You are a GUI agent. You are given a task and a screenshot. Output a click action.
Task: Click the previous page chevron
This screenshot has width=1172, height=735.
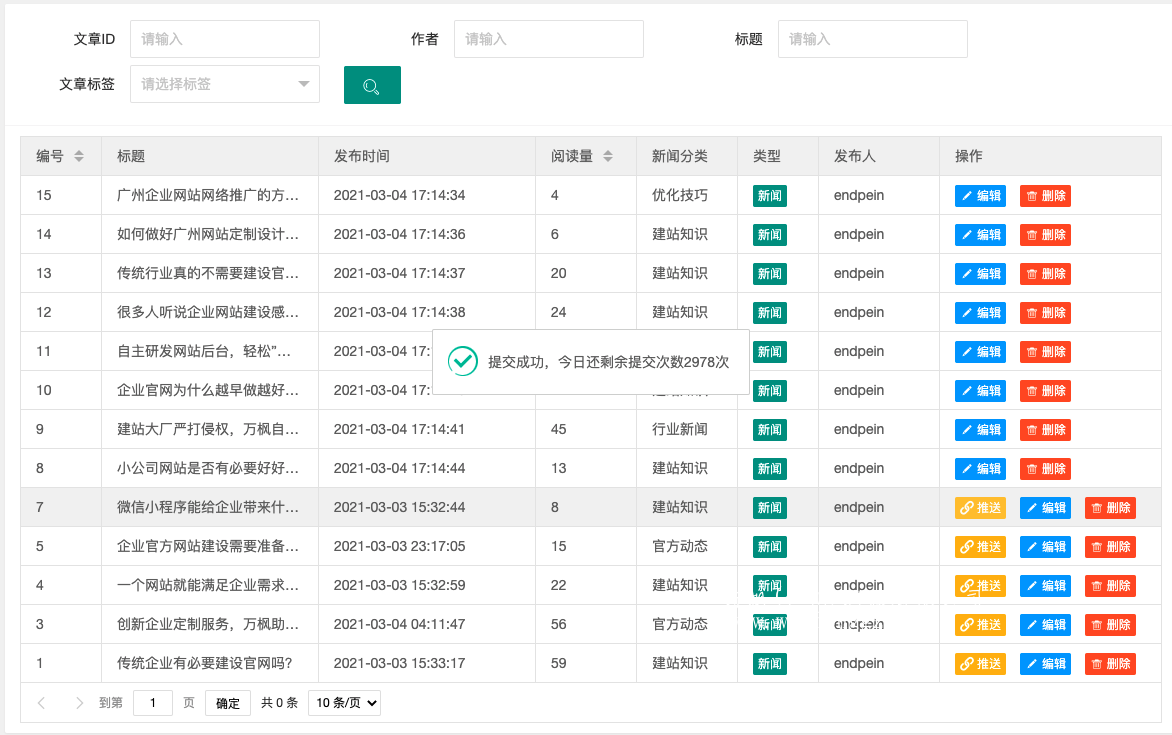pyautogui.click(x=41, y=703)
